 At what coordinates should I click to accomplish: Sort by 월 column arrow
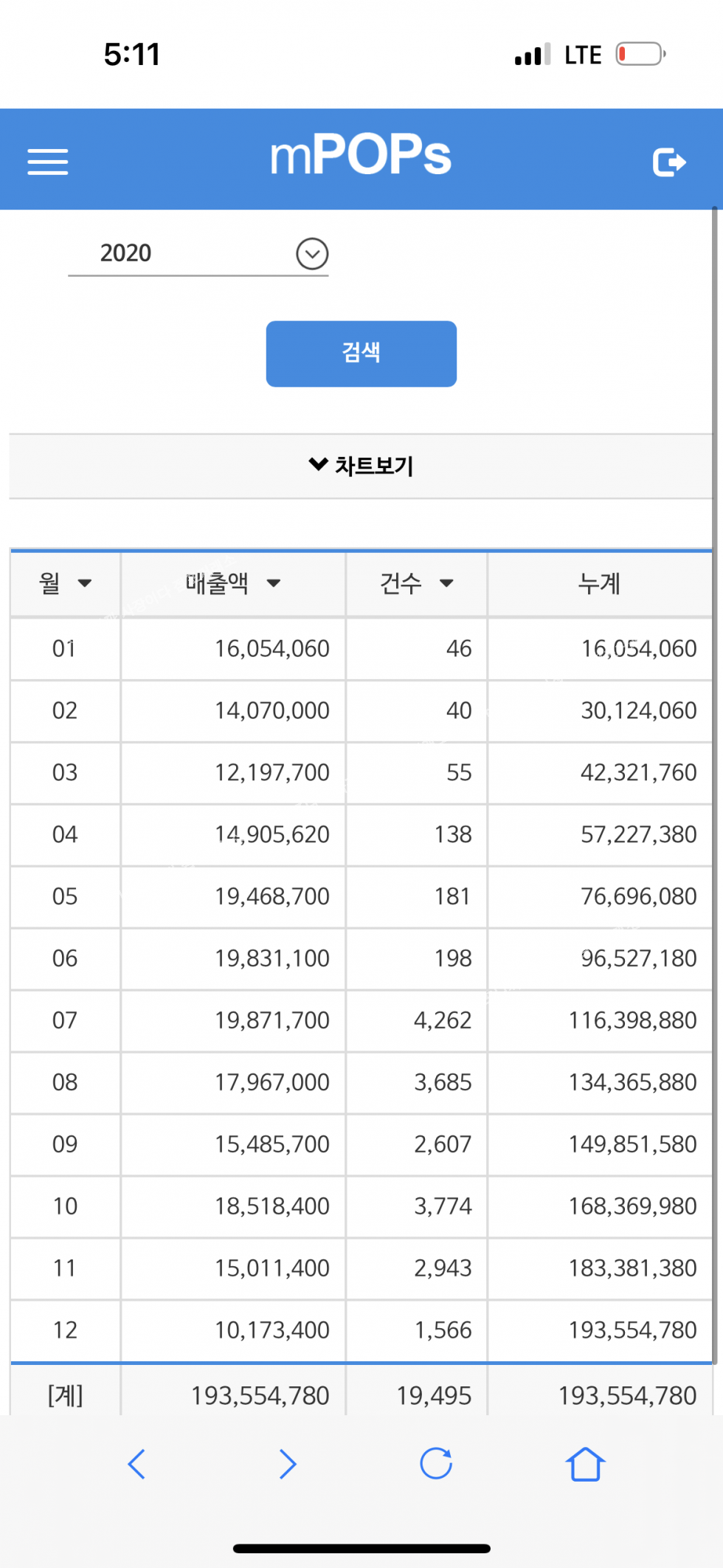pos(85,583)
